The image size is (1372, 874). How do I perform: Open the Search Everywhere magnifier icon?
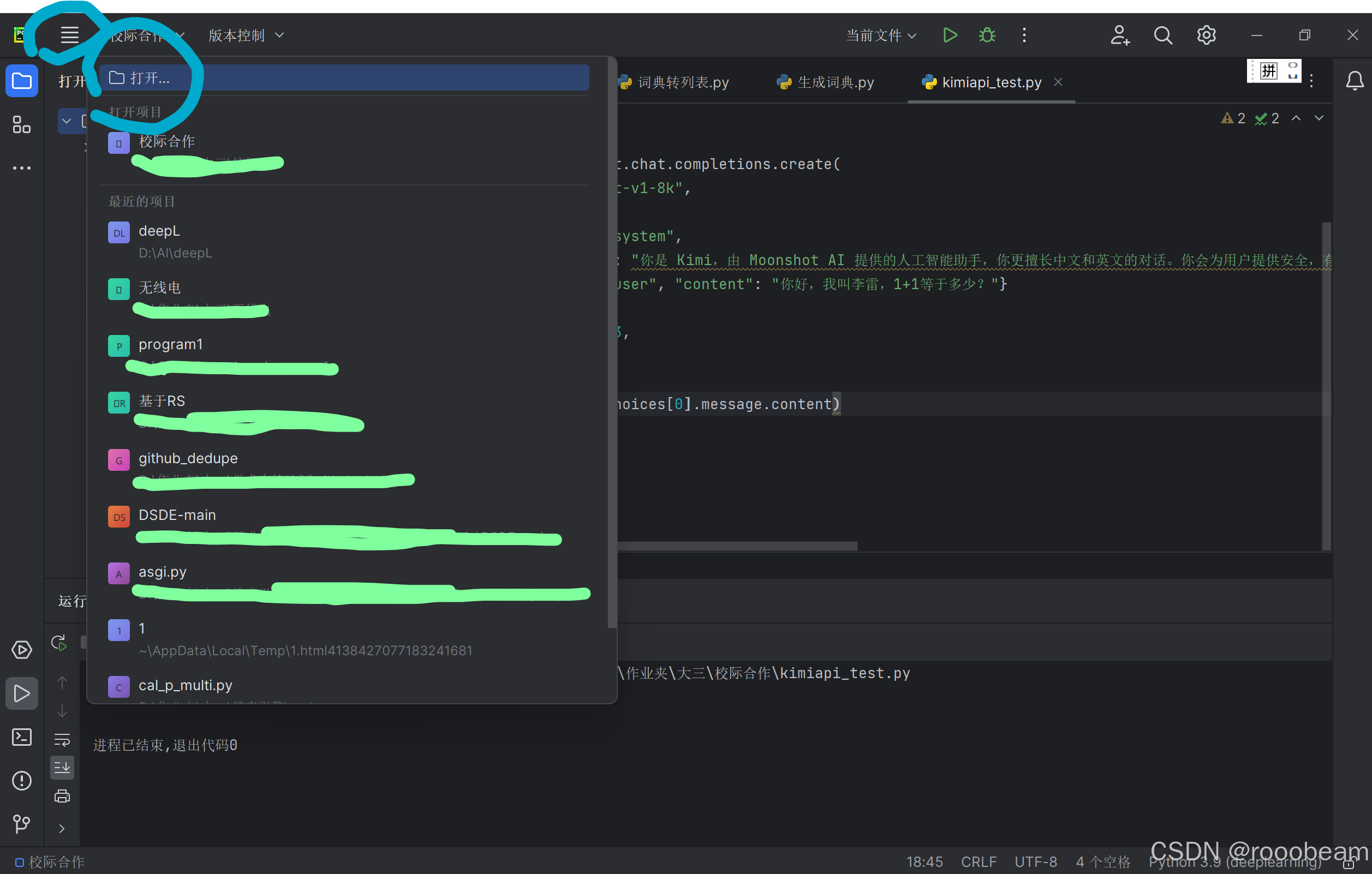(x=1162, y=35)
